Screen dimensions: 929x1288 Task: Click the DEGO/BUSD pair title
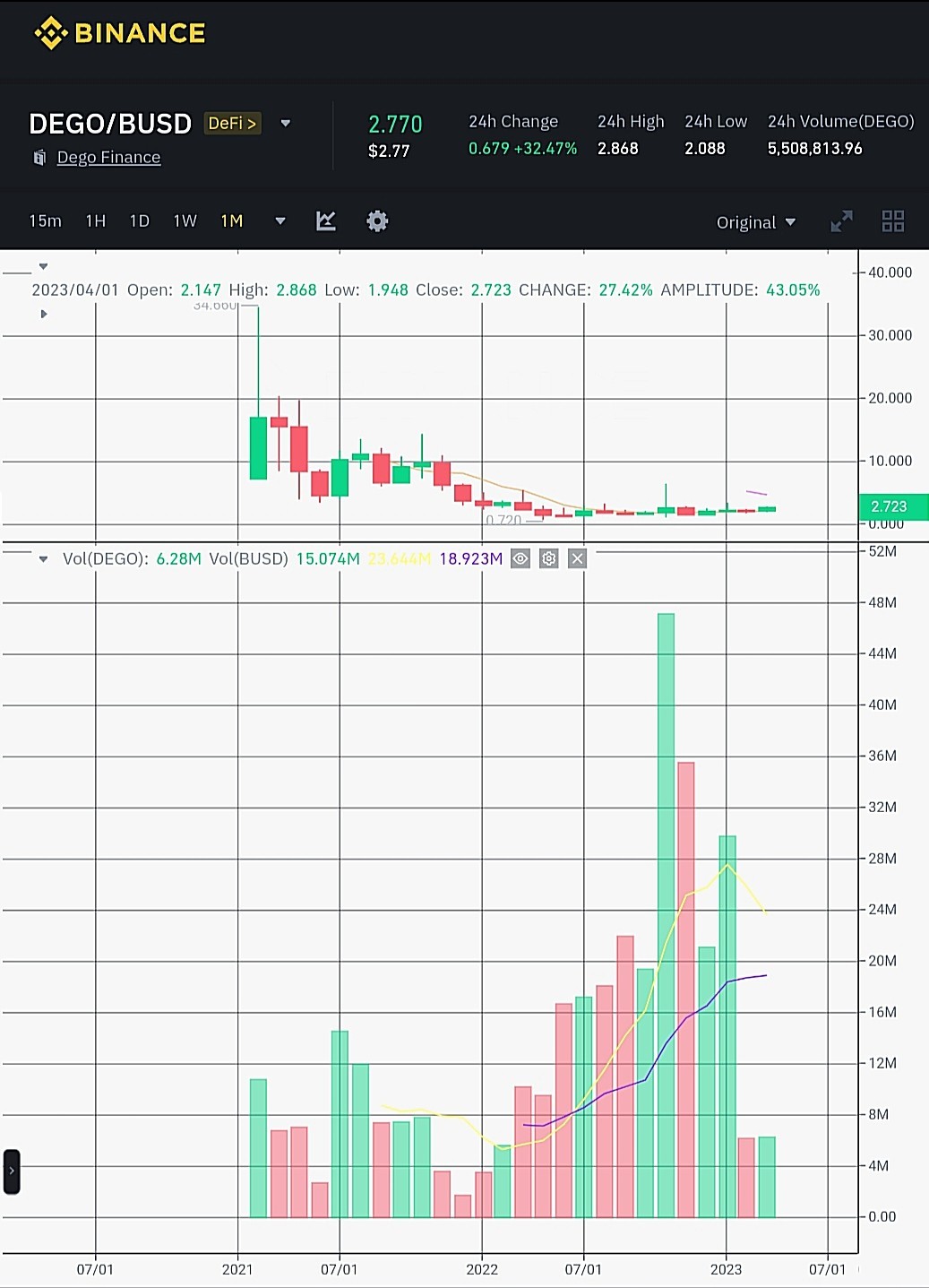click(x=110, y=124)
